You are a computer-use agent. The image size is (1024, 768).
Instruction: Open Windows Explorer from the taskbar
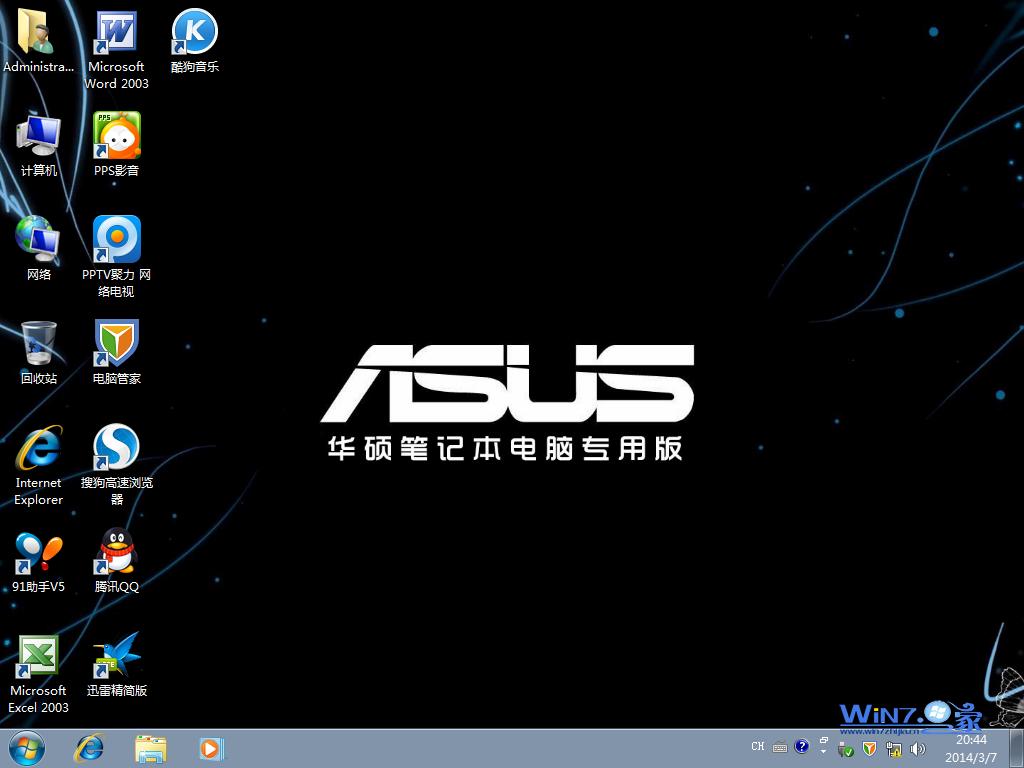[151, 747]
